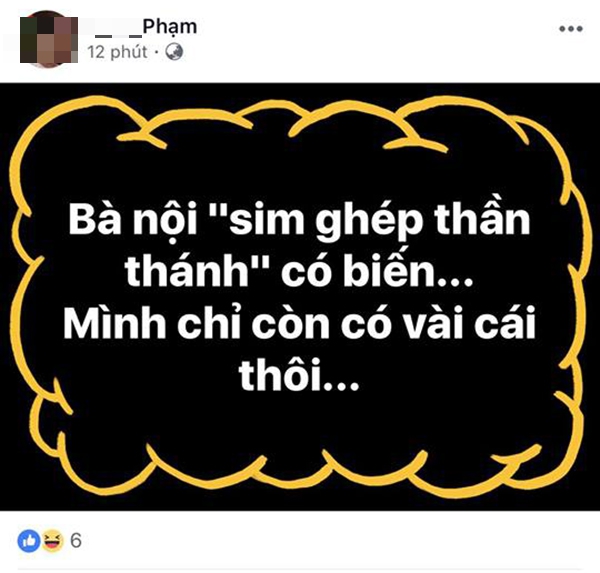This screenshot has width=600, height=573.
Task: Click the Haha laughing reaction icon
Action: [x=52, y=540]
